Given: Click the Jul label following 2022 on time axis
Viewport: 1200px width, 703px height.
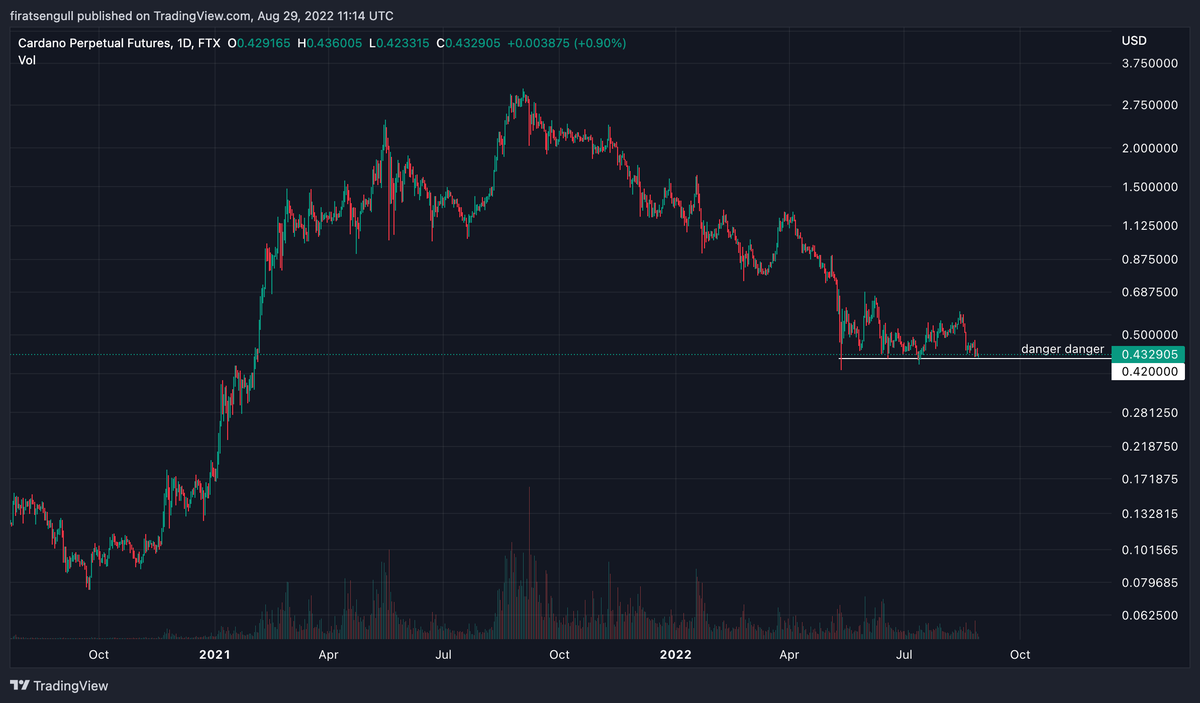Looking at the screenshot, I should point(905,655).
